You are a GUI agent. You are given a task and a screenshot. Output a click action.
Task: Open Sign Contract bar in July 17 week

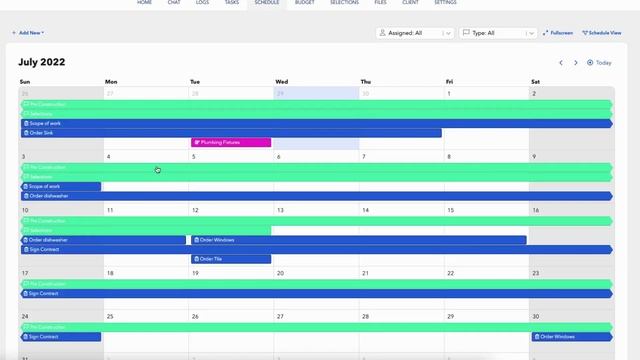[x=317, y=293]
